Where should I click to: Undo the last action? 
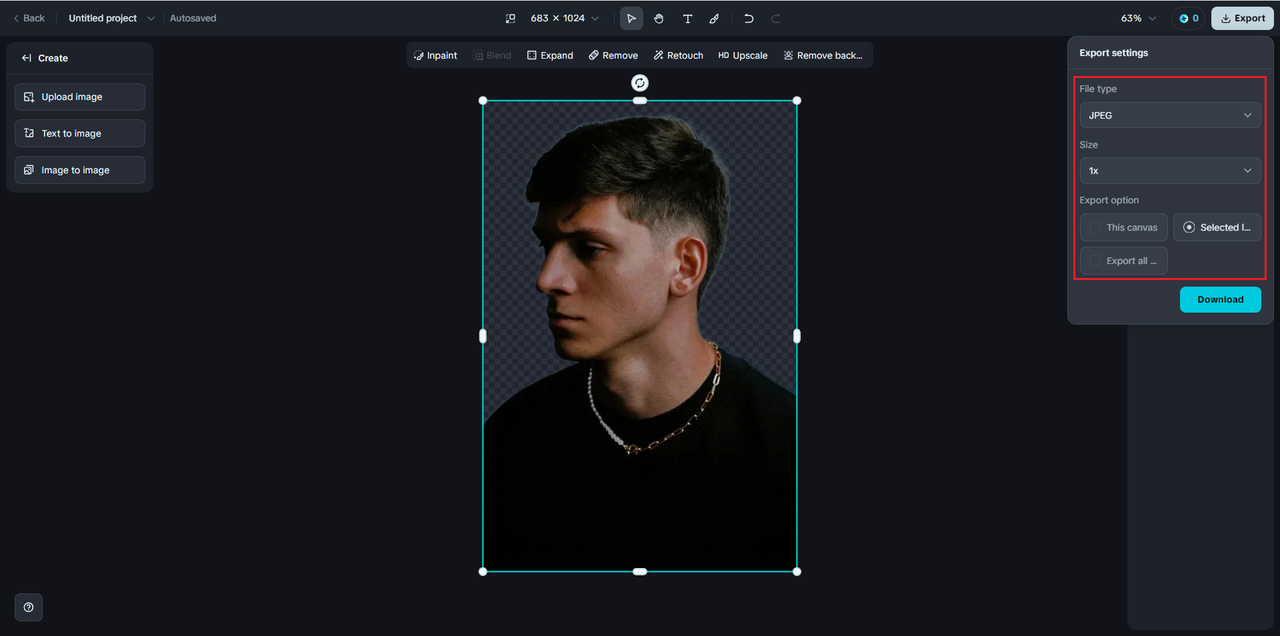click(748, 18)
